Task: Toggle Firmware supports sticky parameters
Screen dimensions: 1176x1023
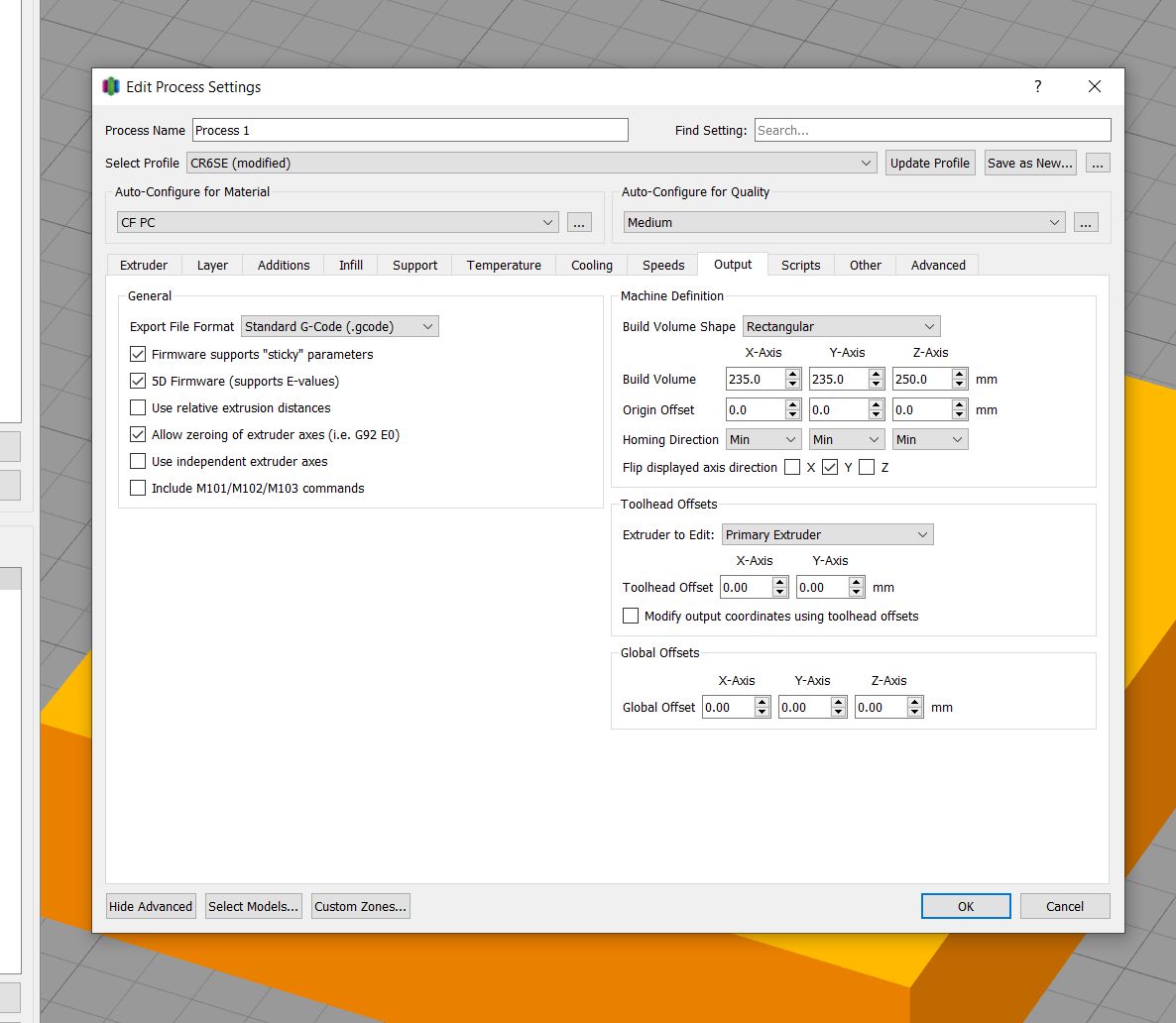Action: [x=138, y=354]
